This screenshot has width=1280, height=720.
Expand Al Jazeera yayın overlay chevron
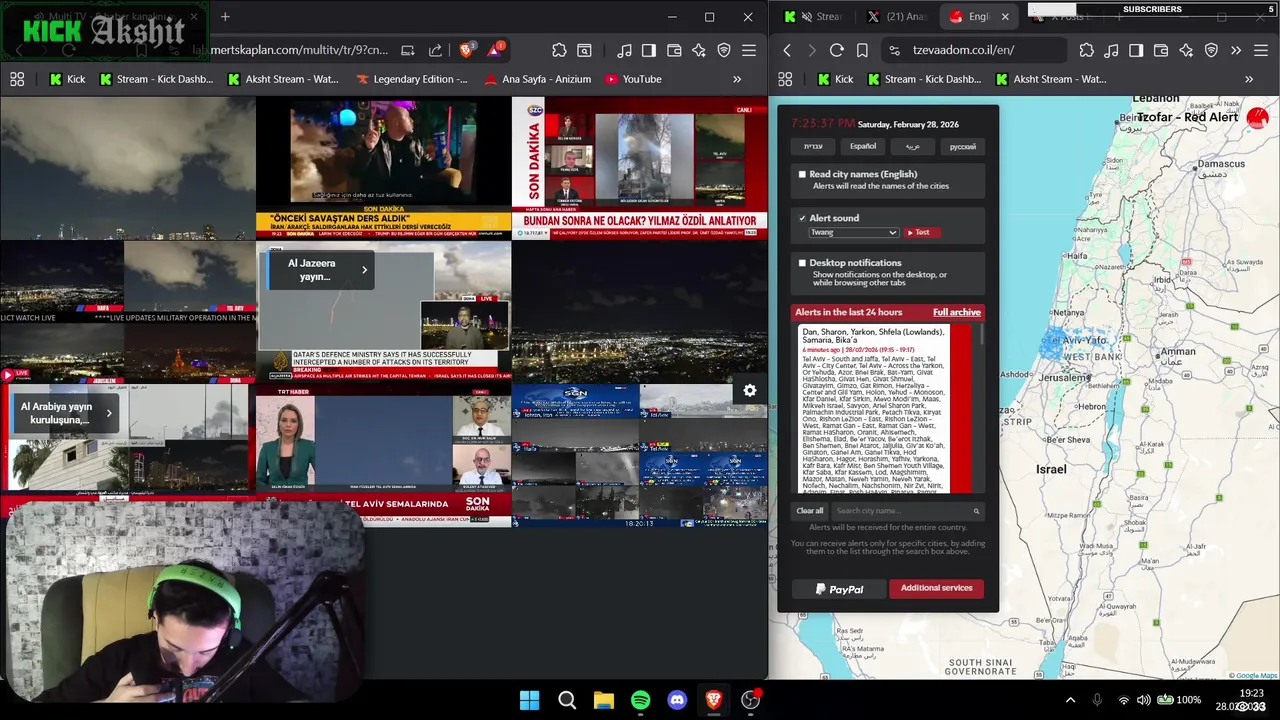(x=364, y=270)
